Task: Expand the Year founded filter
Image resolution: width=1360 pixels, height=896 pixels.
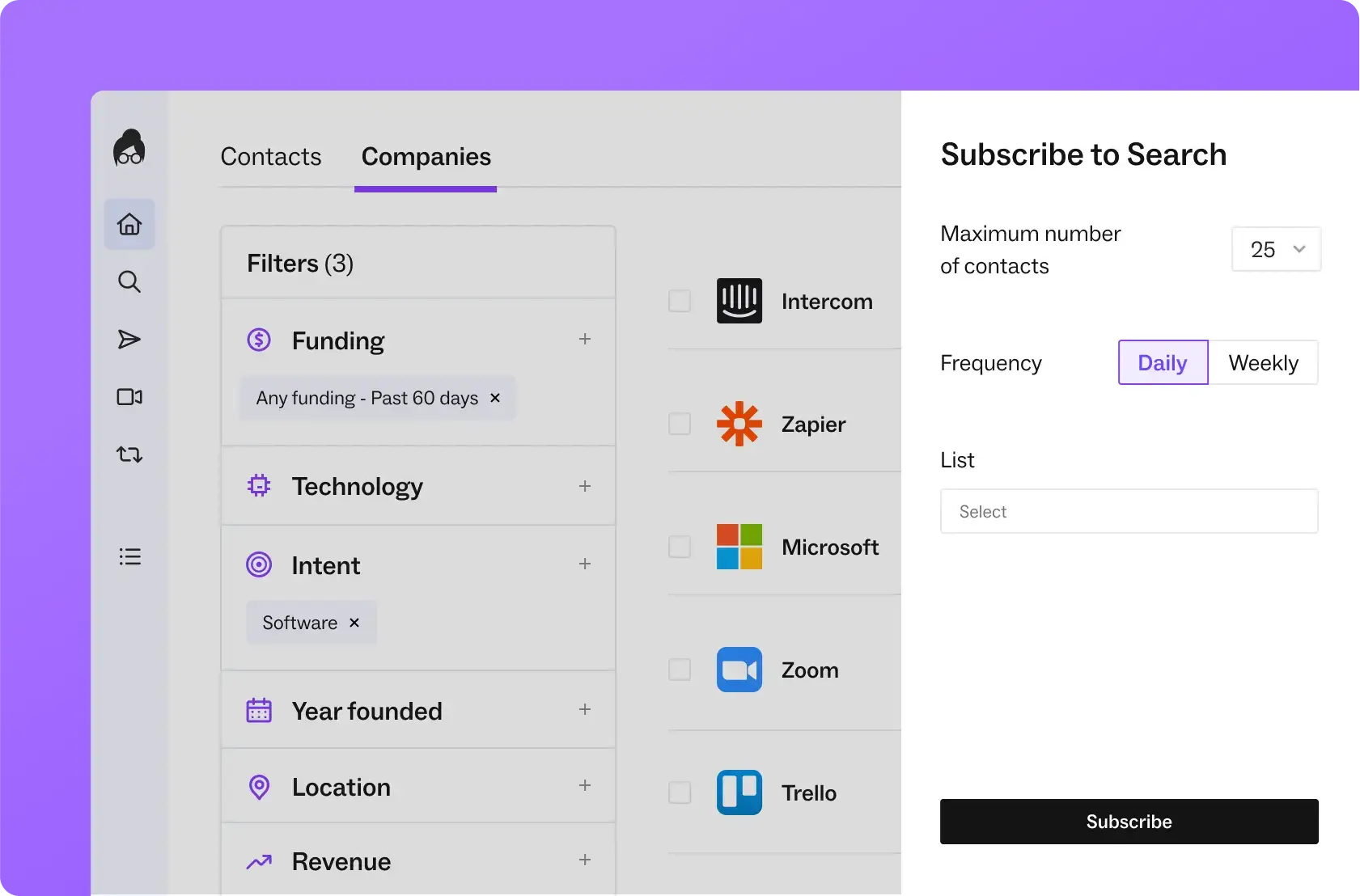Action: tap(585, 710)
